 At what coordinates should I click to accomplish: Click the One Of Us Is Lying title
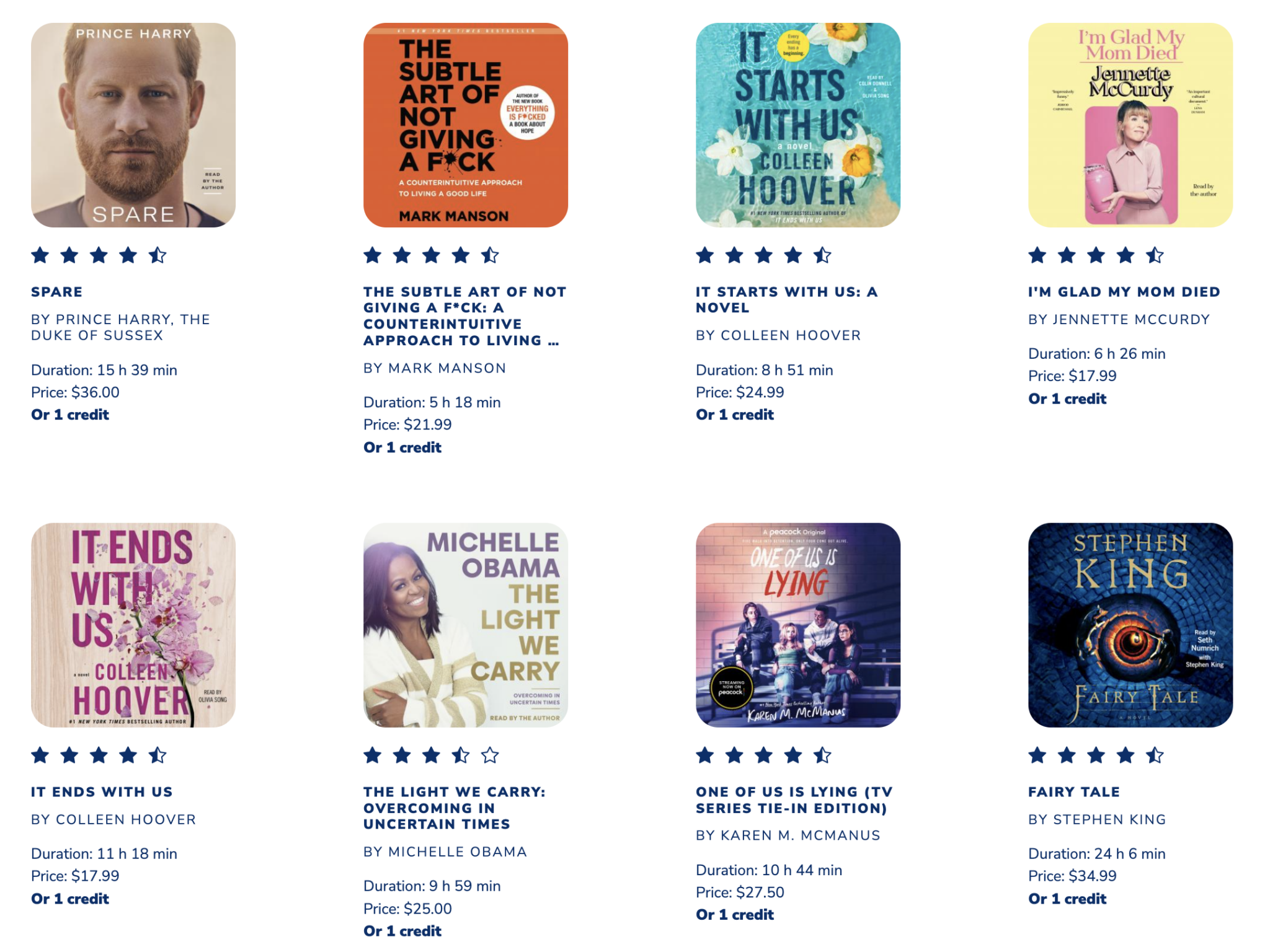794,800
